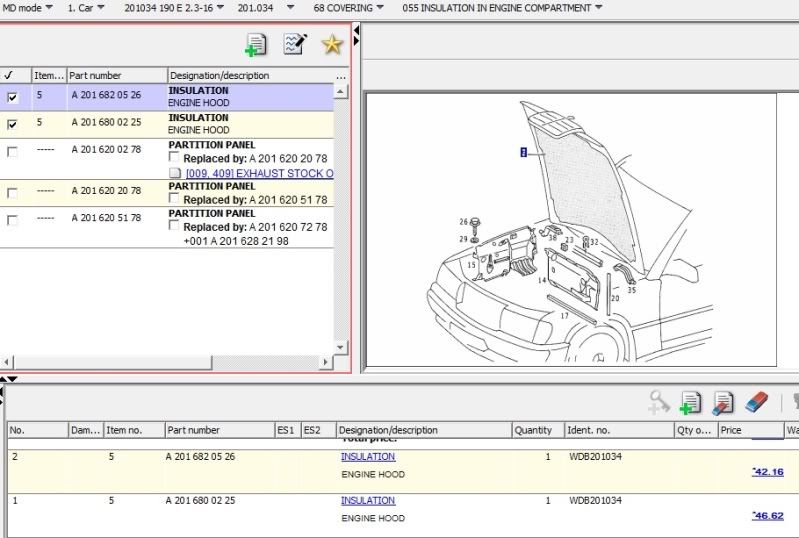799x538 pixels.
Task: Click the gold star favorites icon
Action: (x=332, y=45)
